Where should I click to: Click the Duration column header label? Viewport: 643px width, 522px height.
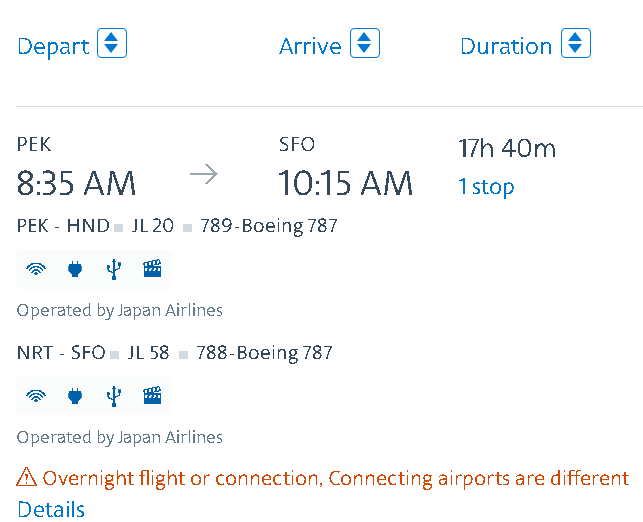pos(506,46)
